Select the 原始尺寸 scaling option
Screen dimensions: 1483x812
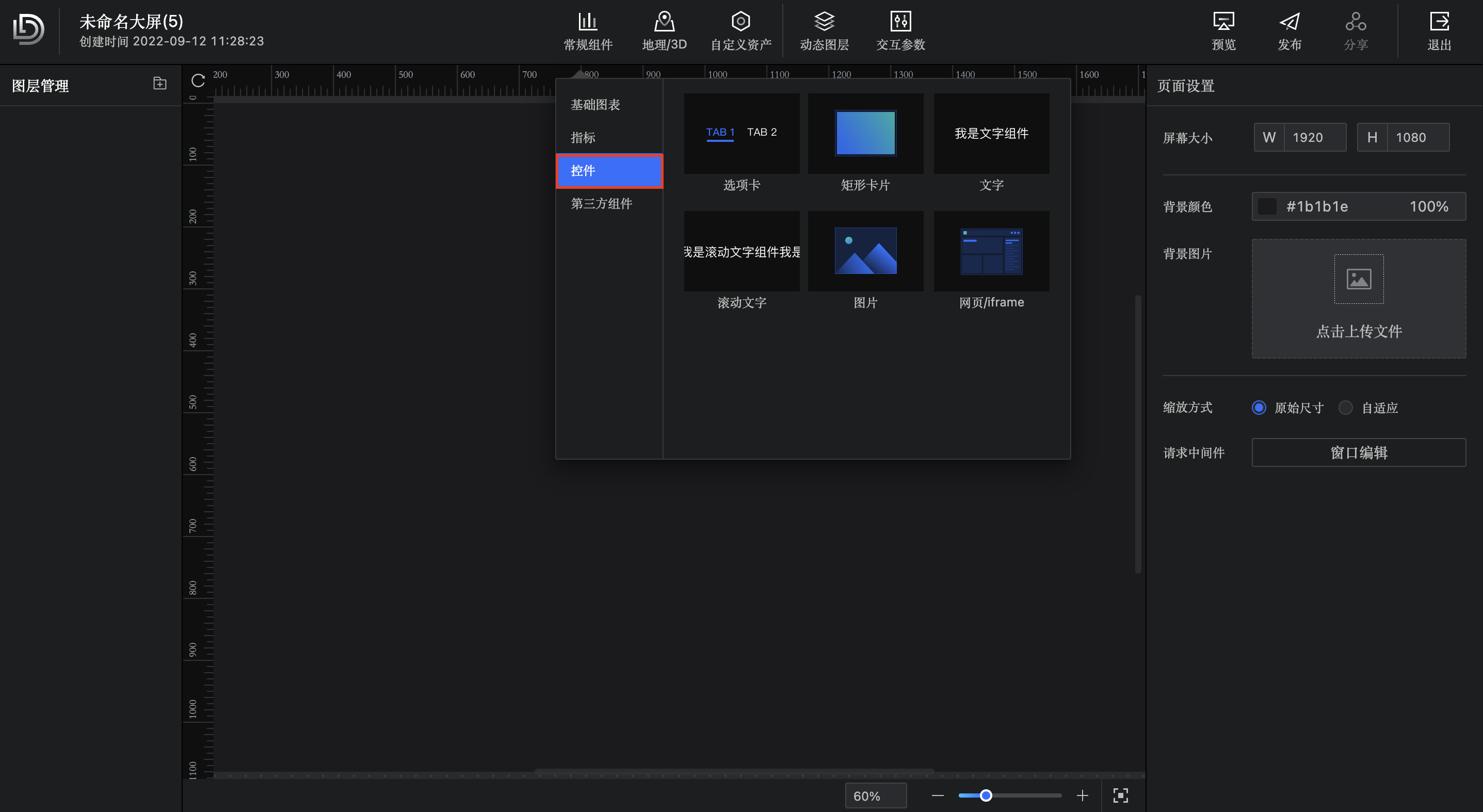[1259, 408]
